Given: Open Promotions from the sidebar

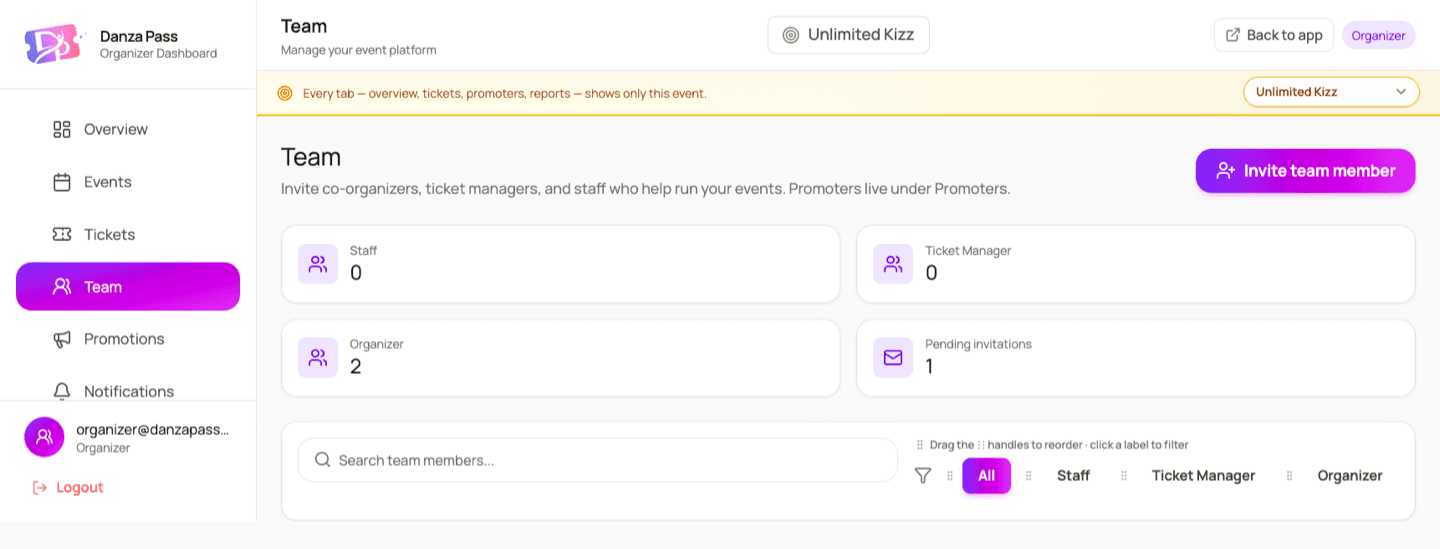Looking at the screenshot, I should 128,339.
